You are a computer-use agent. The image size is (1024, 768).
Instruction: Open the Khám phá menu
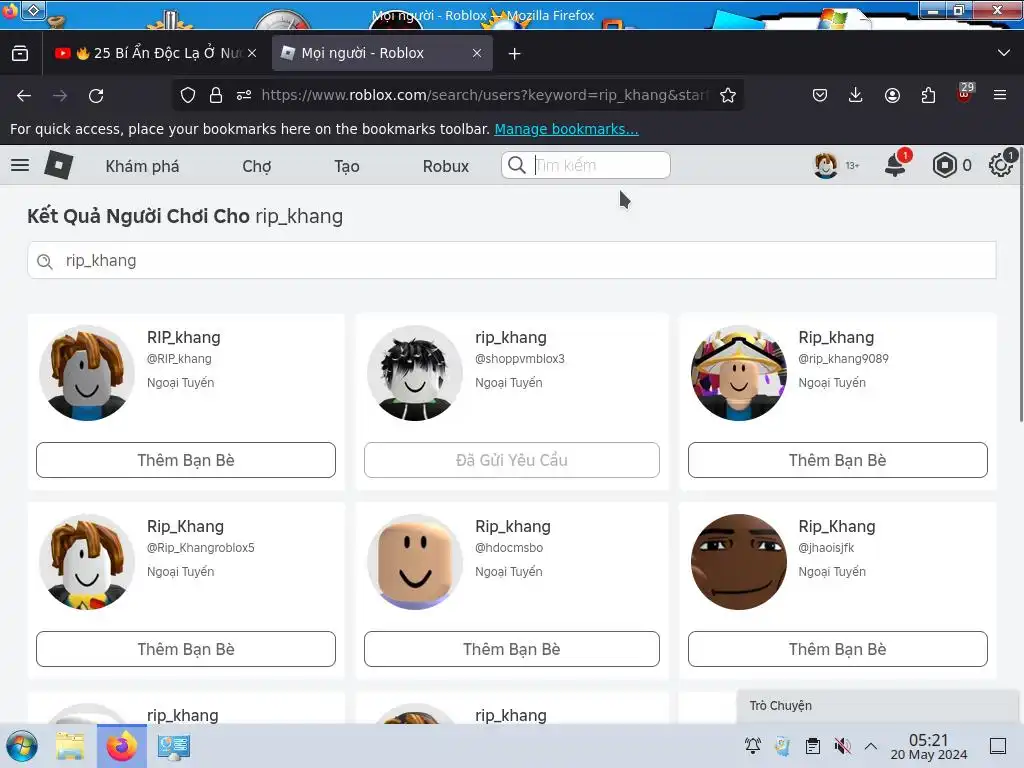(x=142, y=167)
